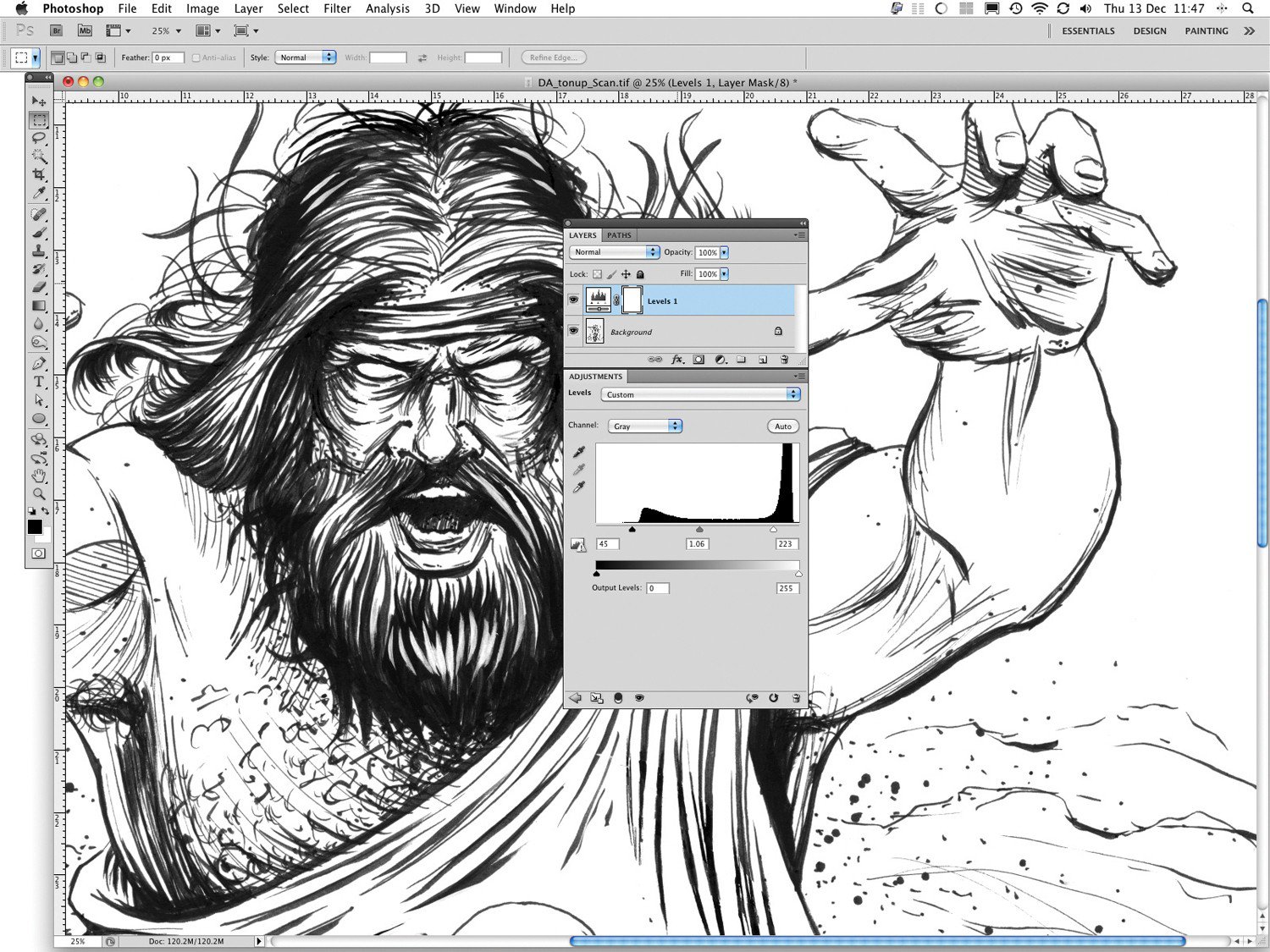Toggle Quick Mask mode in toolbox
The height and width of the screenshot is (952, 1270).
[39, 554]
